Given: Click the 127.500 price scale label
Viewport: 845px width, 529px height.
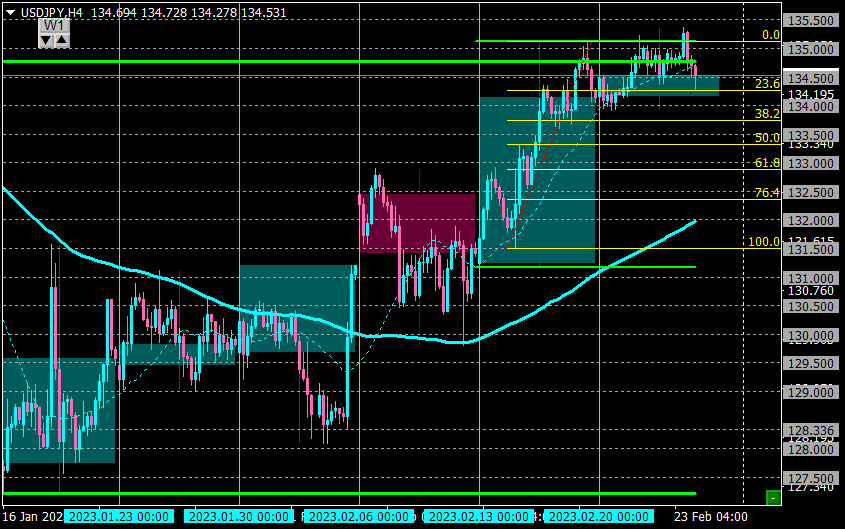Looking at the screenshot, I should coord(811,478).
